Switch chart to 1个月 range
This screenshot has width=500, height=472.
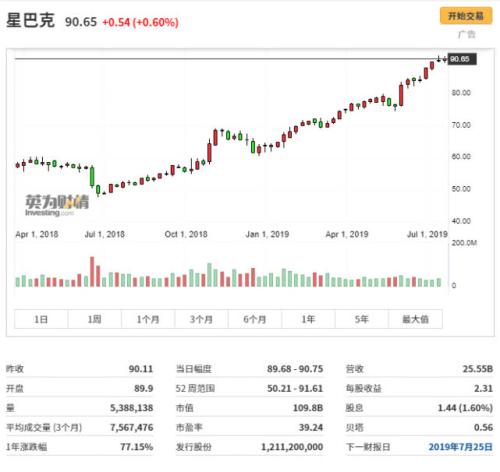tap(148, 319)
